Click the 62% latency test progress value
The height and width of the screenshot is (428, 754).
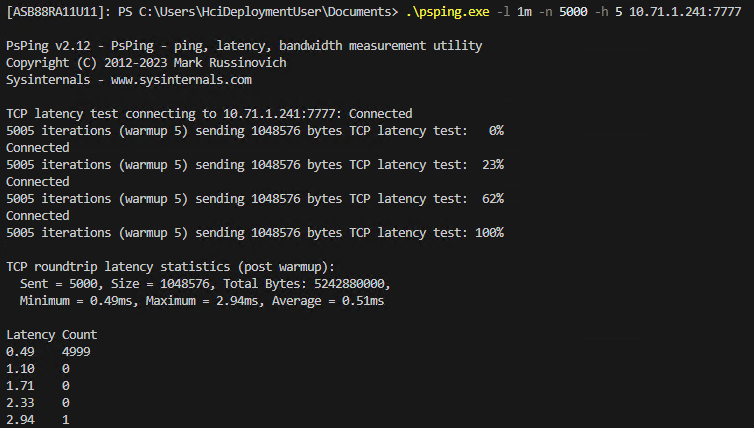pyautogui.click(x=493, y=199)
